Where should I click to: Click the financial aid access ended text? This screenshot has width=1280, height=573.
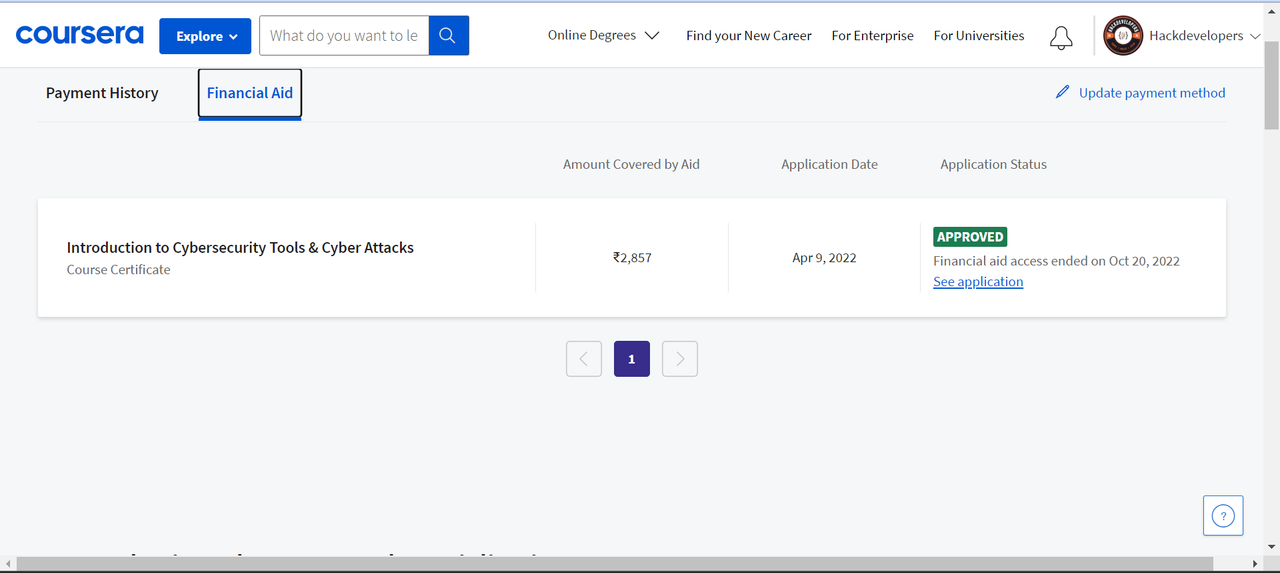point(1056,261)
